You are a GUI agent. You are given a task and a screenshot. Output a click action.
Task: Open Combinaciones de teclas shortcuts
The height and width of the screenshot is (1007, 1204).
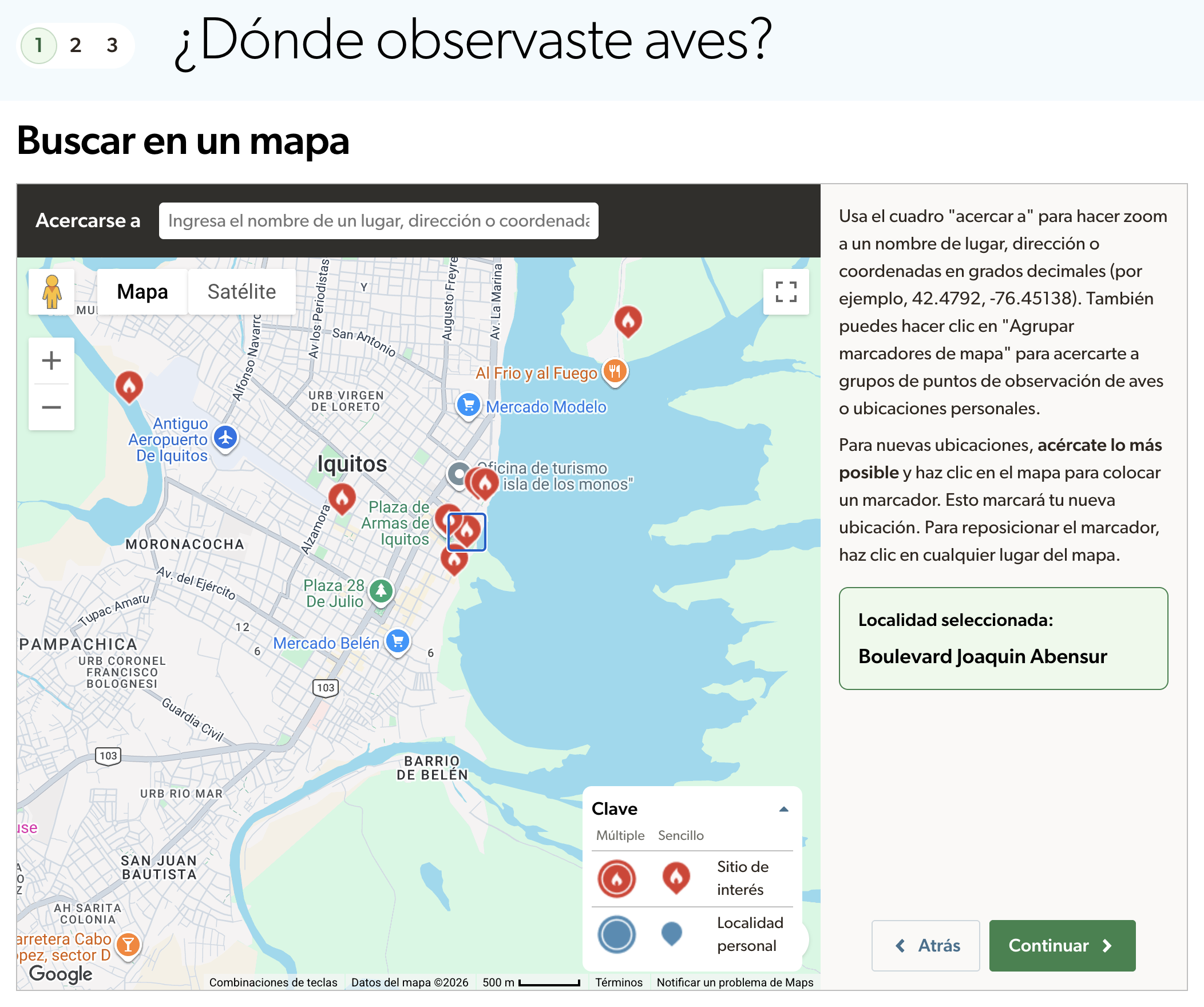[273, 982]
